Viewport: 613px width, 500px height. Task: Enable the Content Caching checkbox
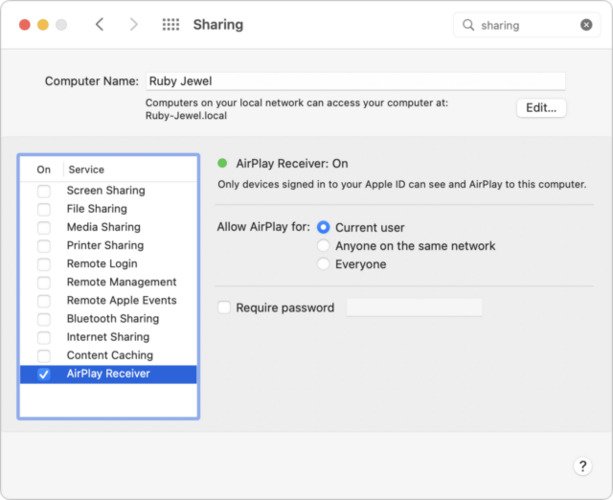point(44,356)
